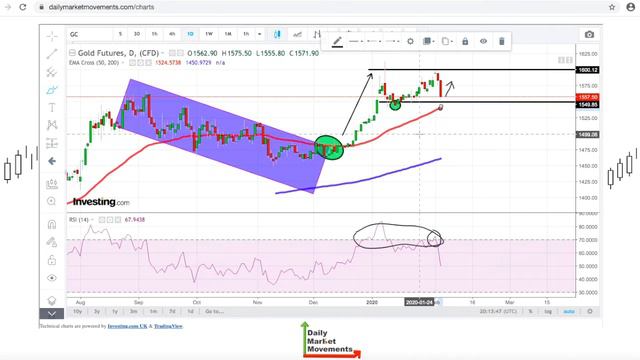This screenshot has width=640, height=360.
Task: Open chart properties gear at bottom right
Action: (590, 311)
